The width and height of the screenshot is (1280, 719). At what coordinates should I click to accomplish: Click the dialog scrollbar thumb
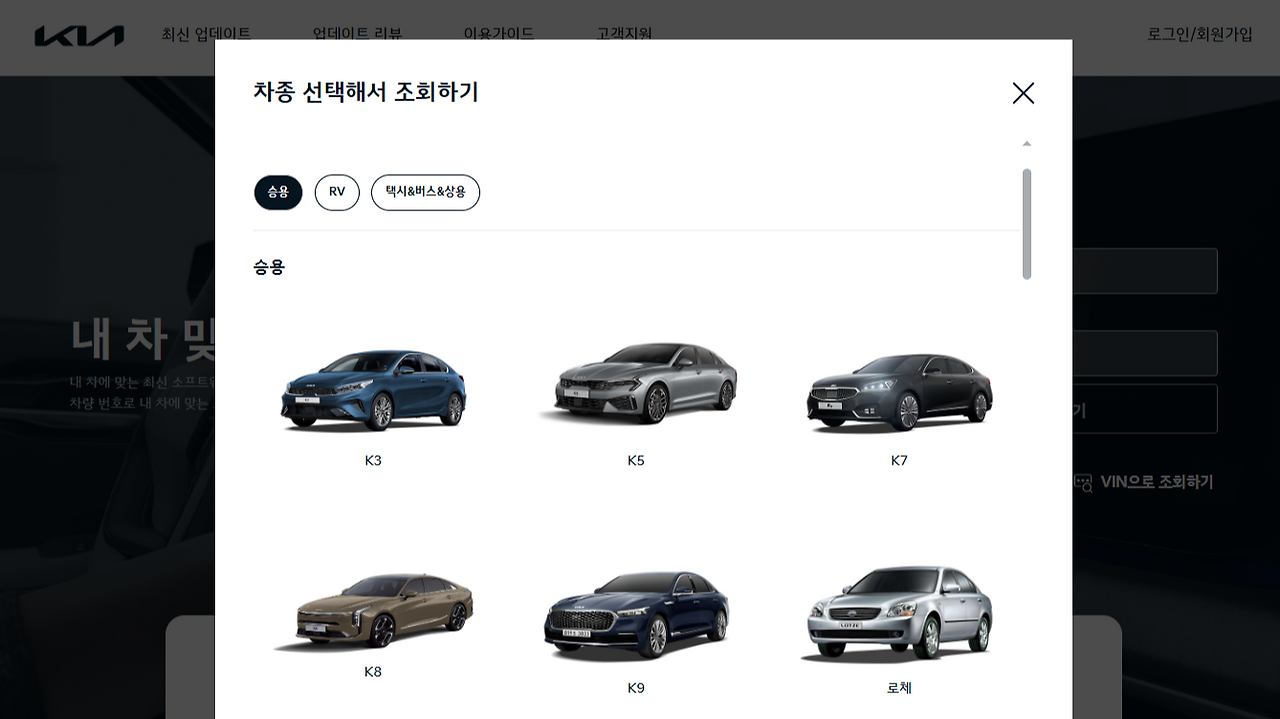click(1027, 224)
